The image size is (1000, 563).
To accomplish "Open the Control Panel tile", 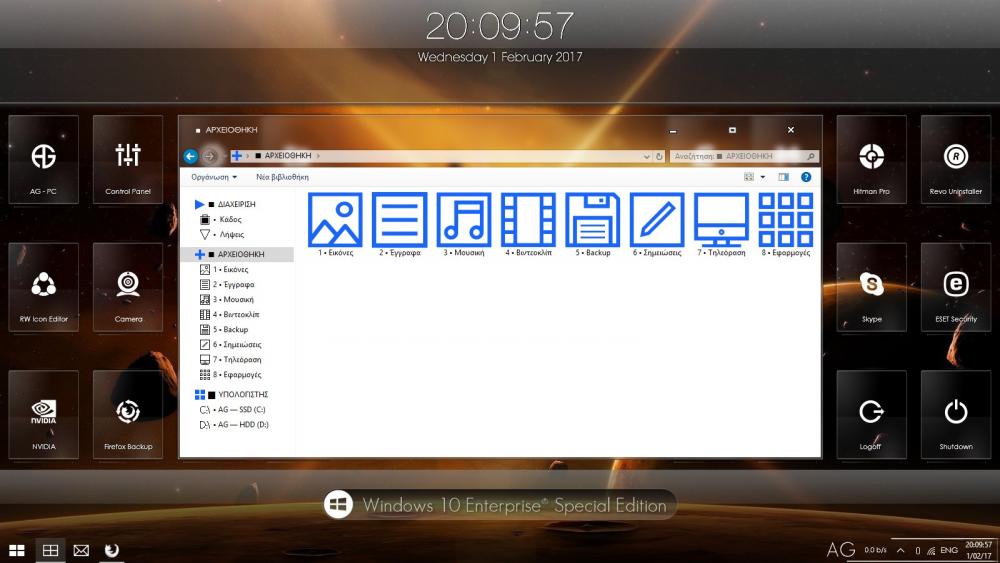I will 128,159.
